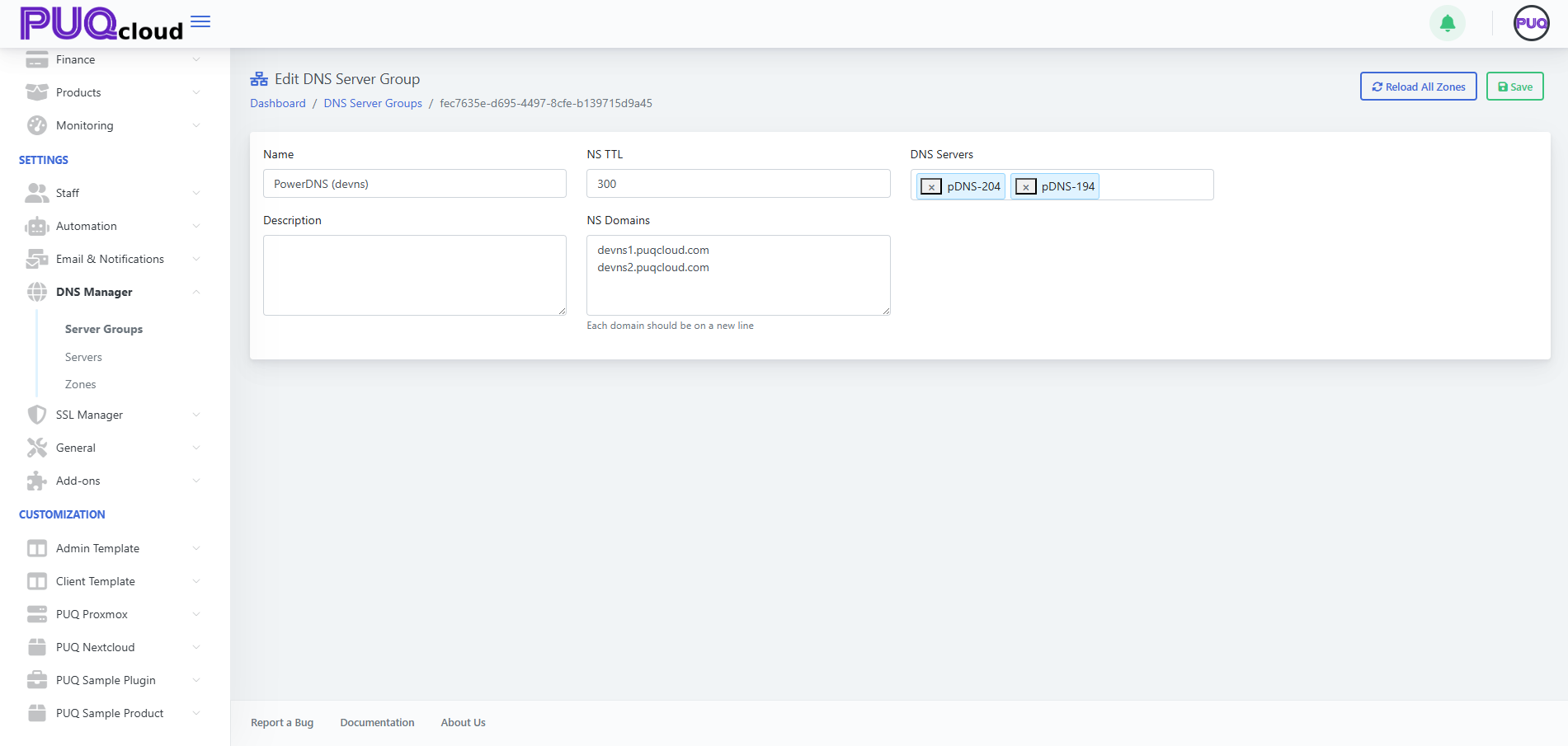
Task: Click the General tools icon
Action: click(x=37, y=448)
